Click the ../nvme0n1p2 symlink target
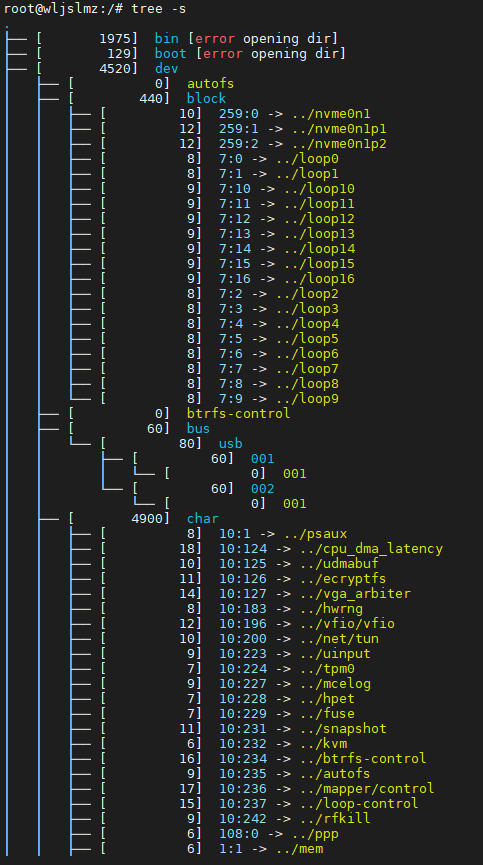The width and height of the screenshot is (483, 865). tap(339, 143)
